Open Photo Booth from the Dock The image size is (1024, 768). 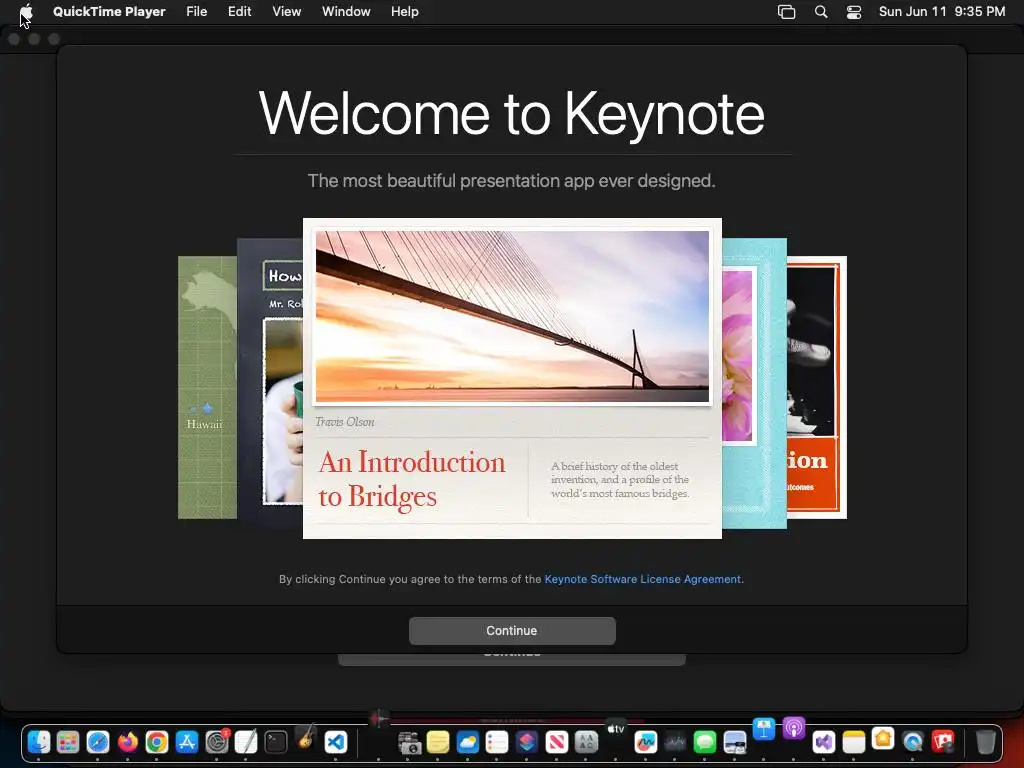coord(943,741)
